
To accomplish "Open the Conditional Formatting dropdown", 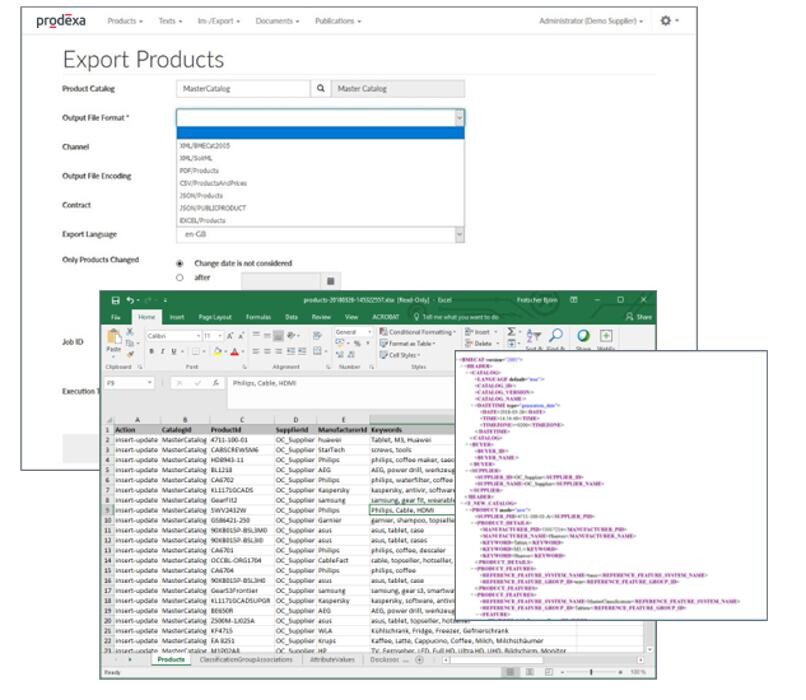I will coord(420,331).
